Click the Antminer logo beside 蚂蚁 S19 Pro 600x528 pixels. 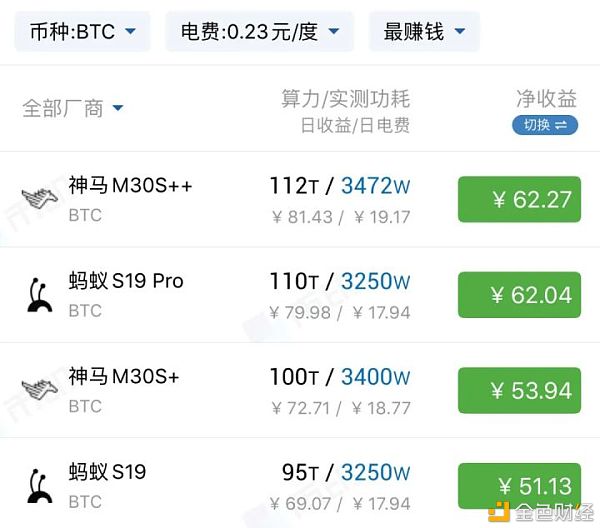point(39,295)
